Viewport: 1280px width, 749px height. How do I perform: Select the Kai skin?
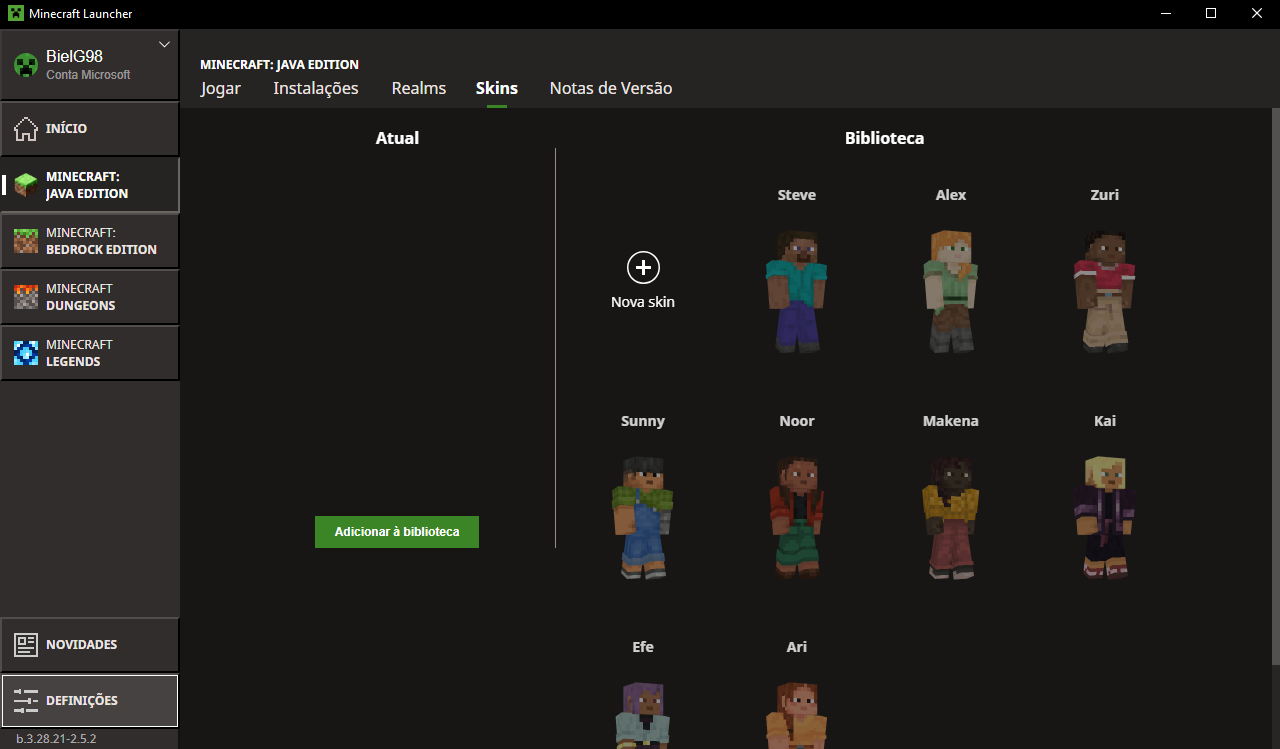click(x=1104, y=516)
